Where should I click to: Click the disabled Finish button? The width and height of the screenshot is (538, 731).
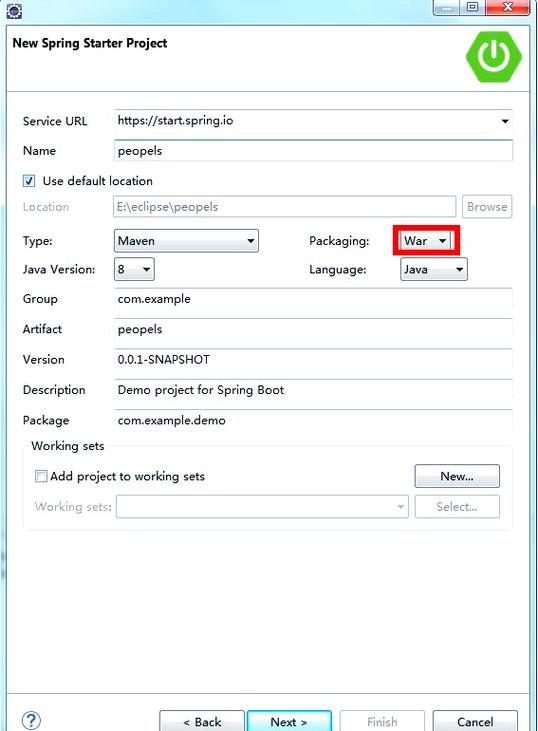(x=382, y=722)
